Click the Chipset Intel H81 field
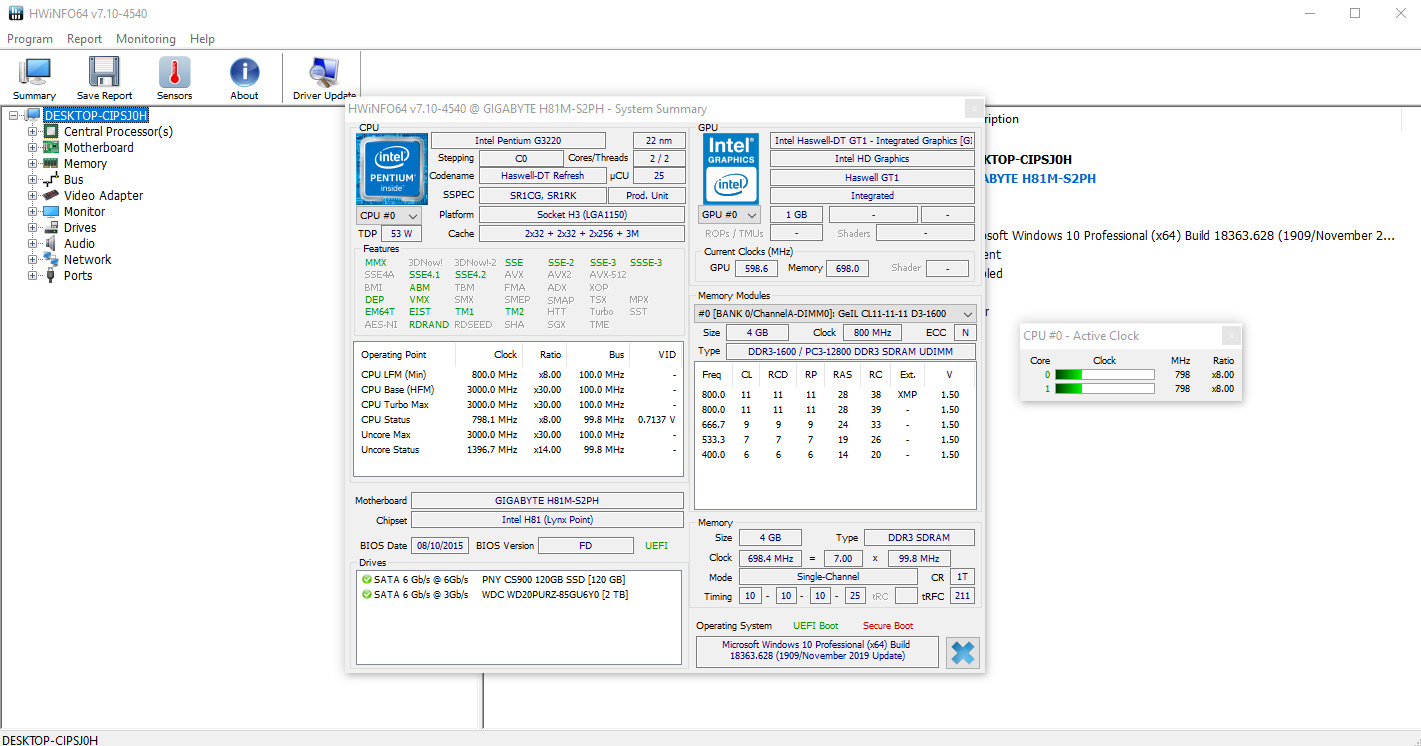 click(547, 520)
